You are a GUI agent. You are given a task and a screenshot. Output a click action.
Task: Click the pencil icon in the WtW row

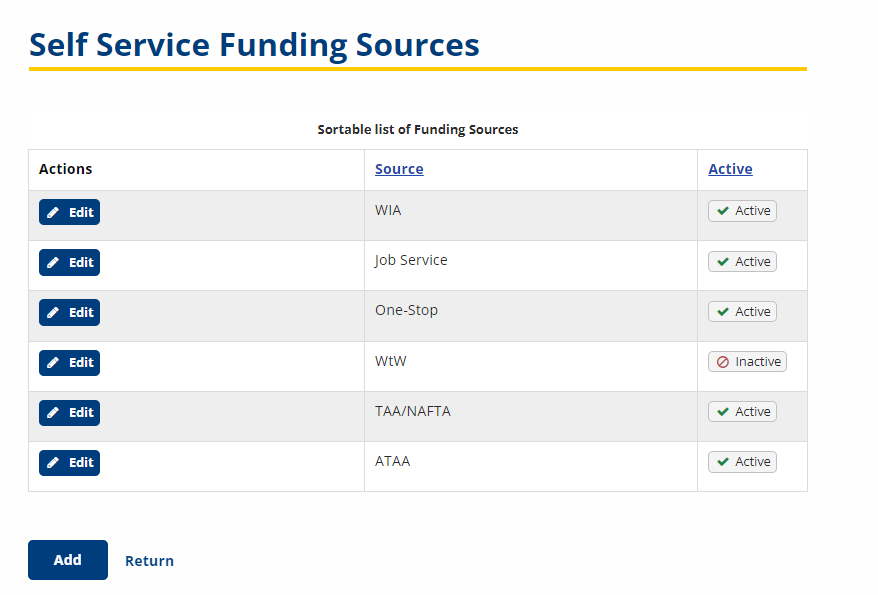tap(53, 363)
